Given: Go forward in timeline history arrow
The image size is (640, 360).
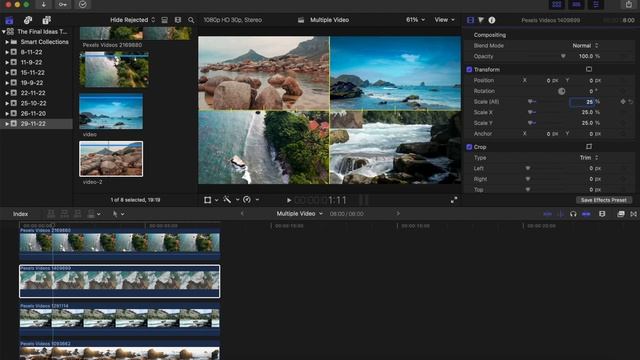Looking at the screenshot, I should coord(398,213).
